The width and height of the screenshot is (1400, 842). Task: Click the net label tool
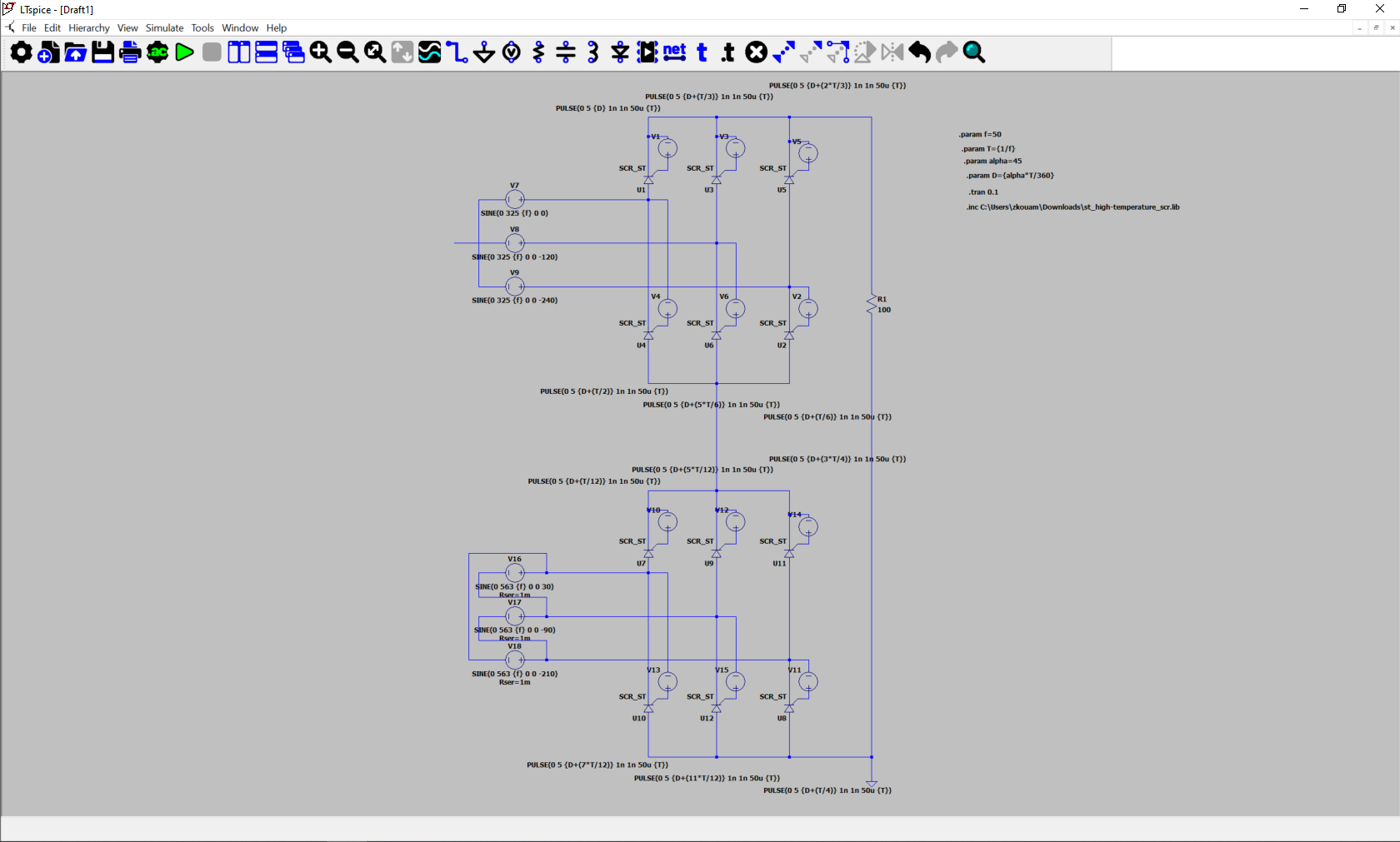674,52
